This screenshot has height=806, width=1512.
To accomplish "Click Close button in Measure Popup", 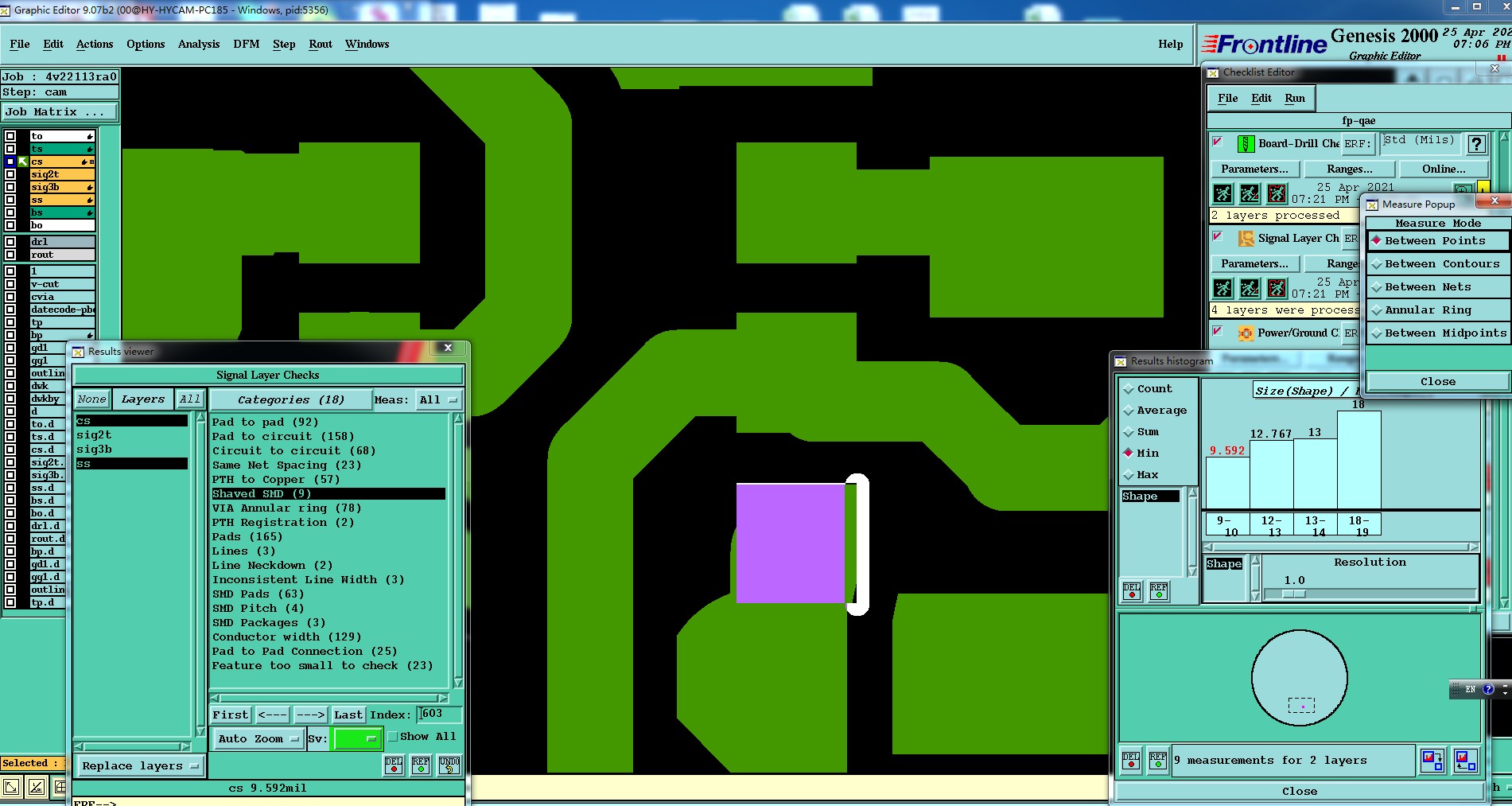I will [1438, 382].
